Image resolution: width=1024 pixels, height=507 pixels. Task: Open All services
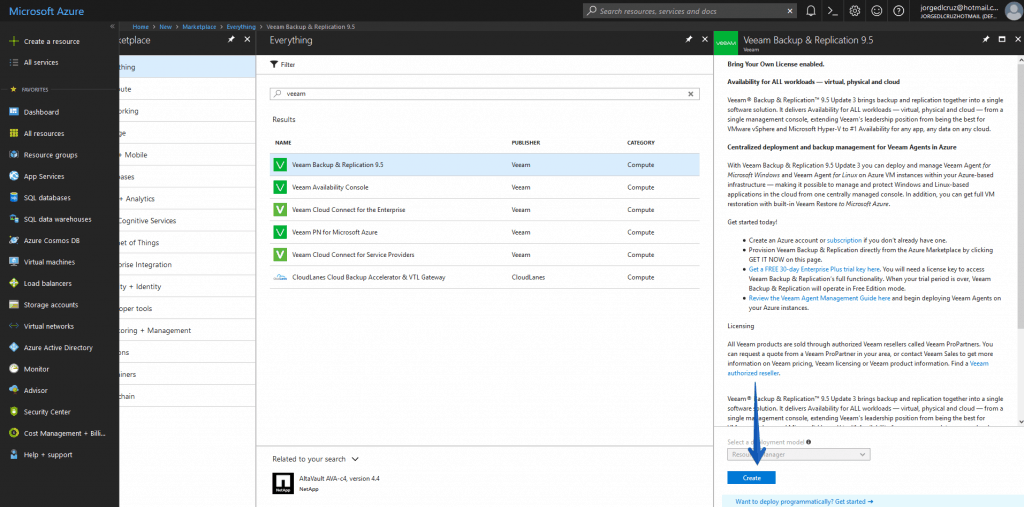(x=34, y=63)
